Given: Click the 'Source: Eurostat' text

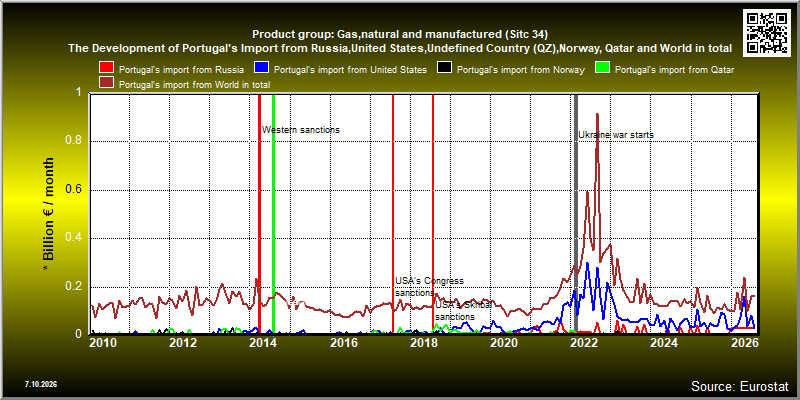Looking at the screenshot, I should (740, 386).
